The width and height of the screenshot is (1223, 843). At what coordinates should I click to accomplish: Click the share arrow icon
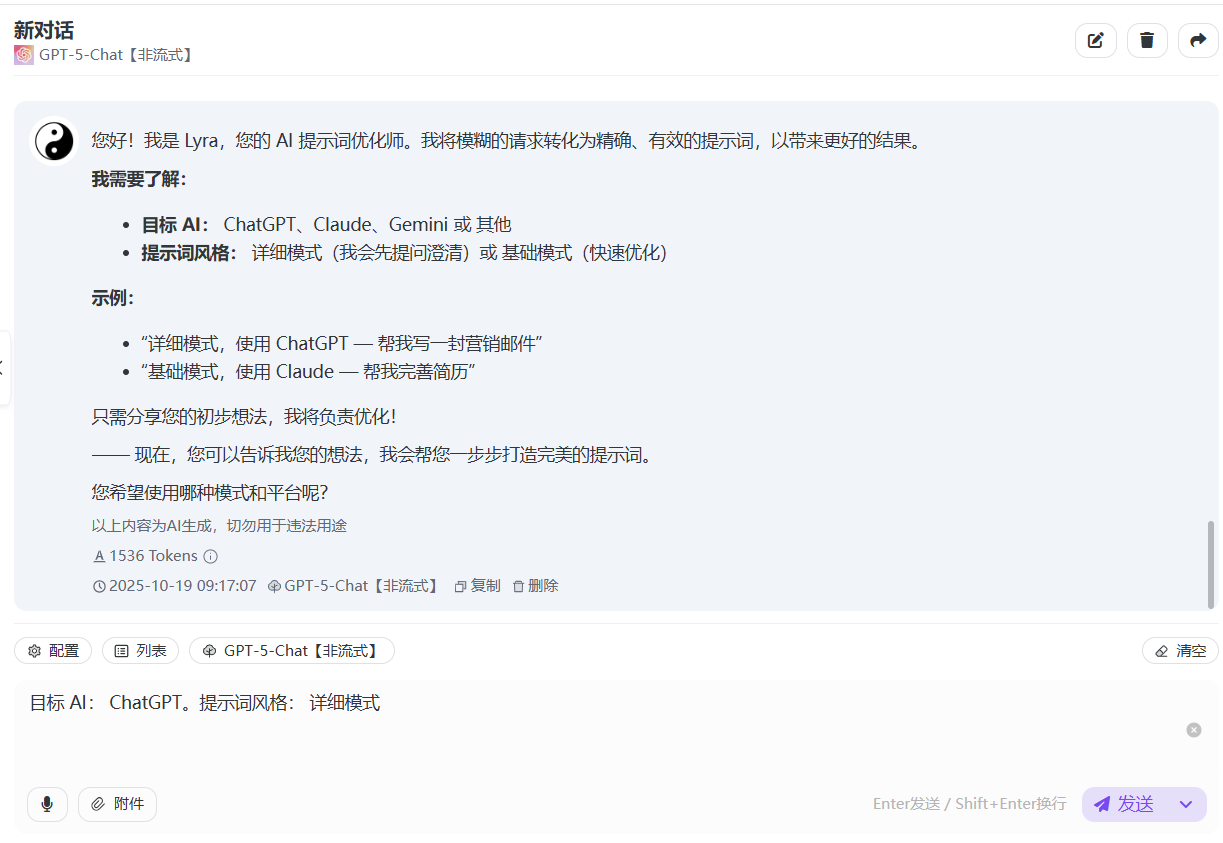(1198, 40)
